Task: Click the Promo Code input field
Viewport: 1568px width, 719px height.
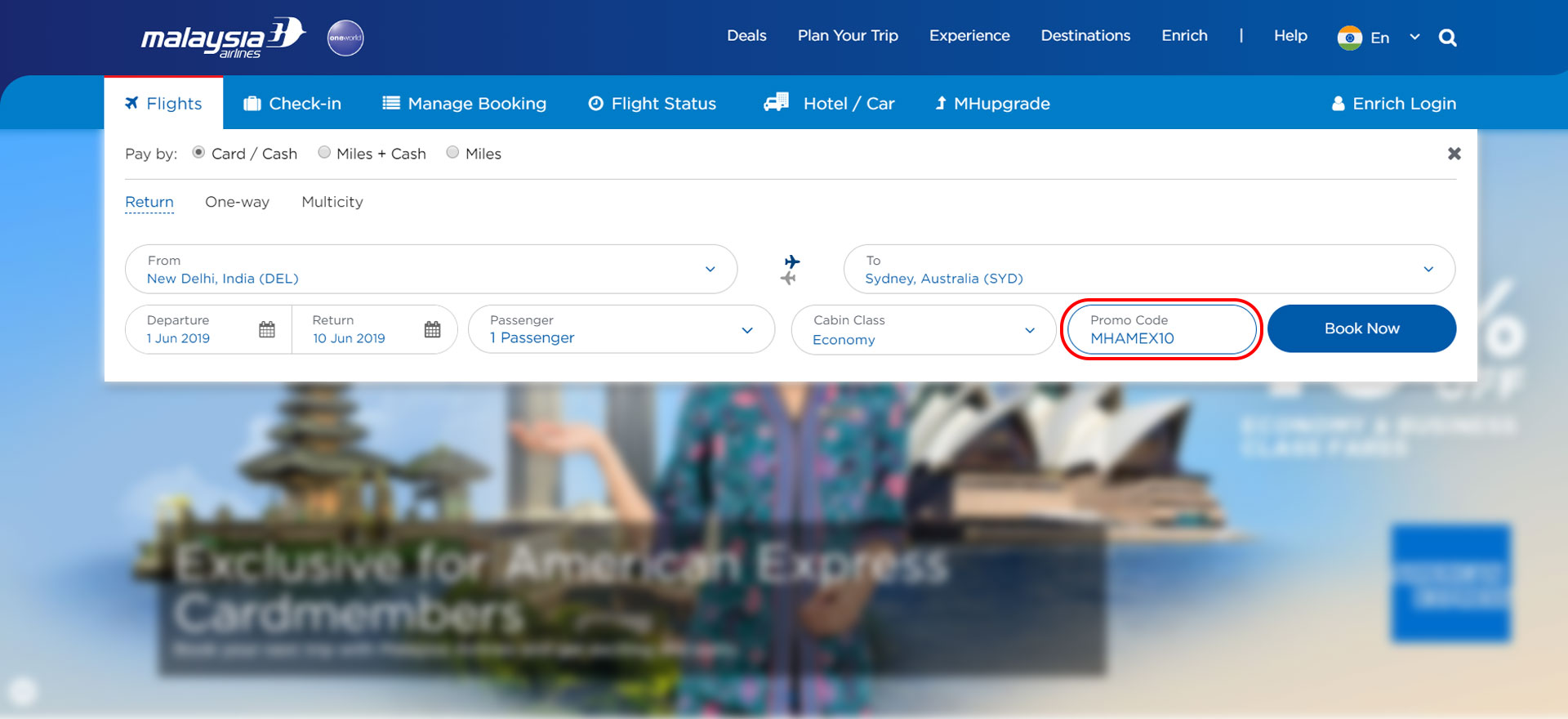Action: click(x=1161, y=329)
